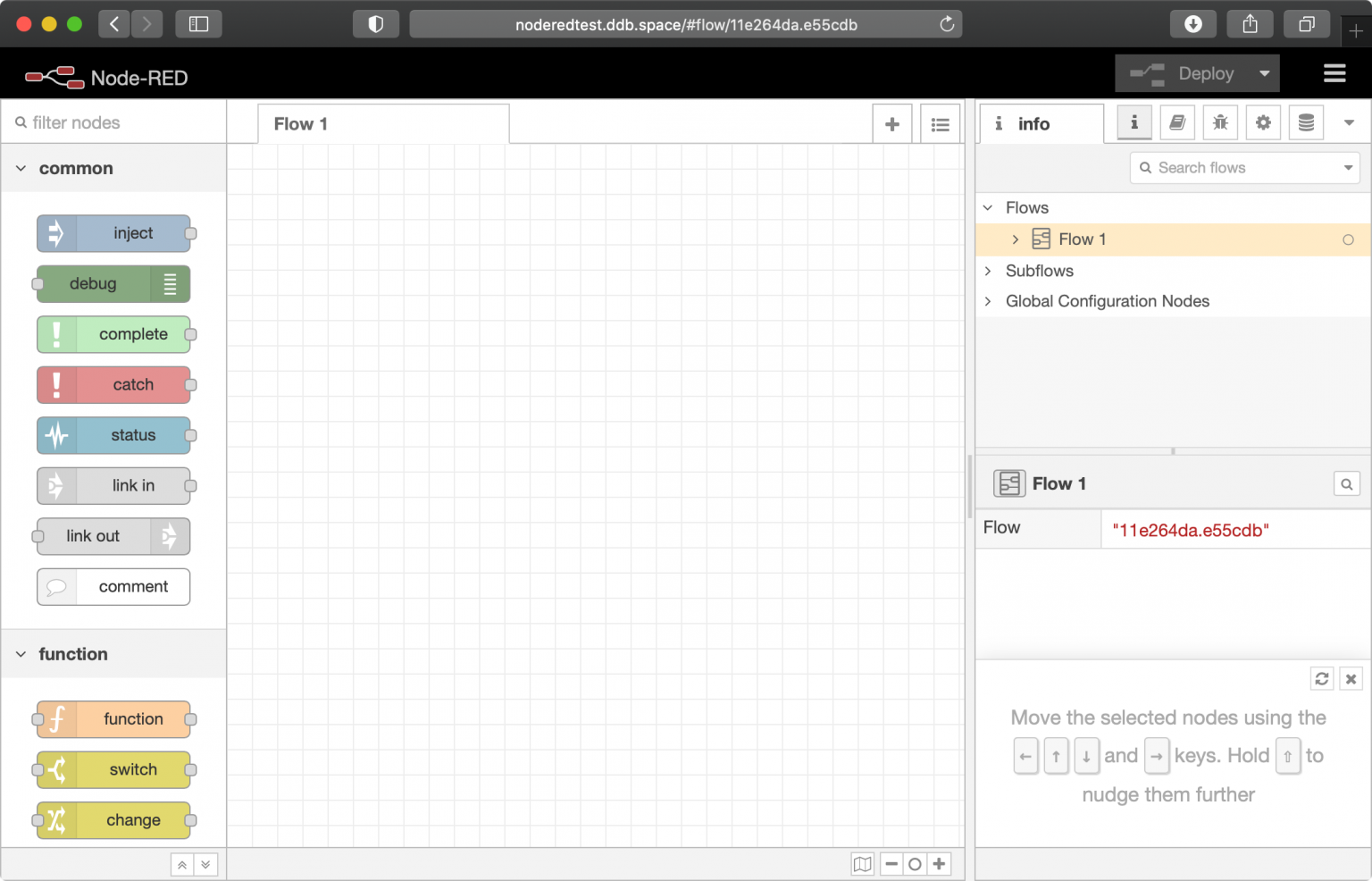The height and width of the screenshot is (881, 1372).
Task: Disable Flow 1 using its status circle
Action: (x=1349, y=239)
